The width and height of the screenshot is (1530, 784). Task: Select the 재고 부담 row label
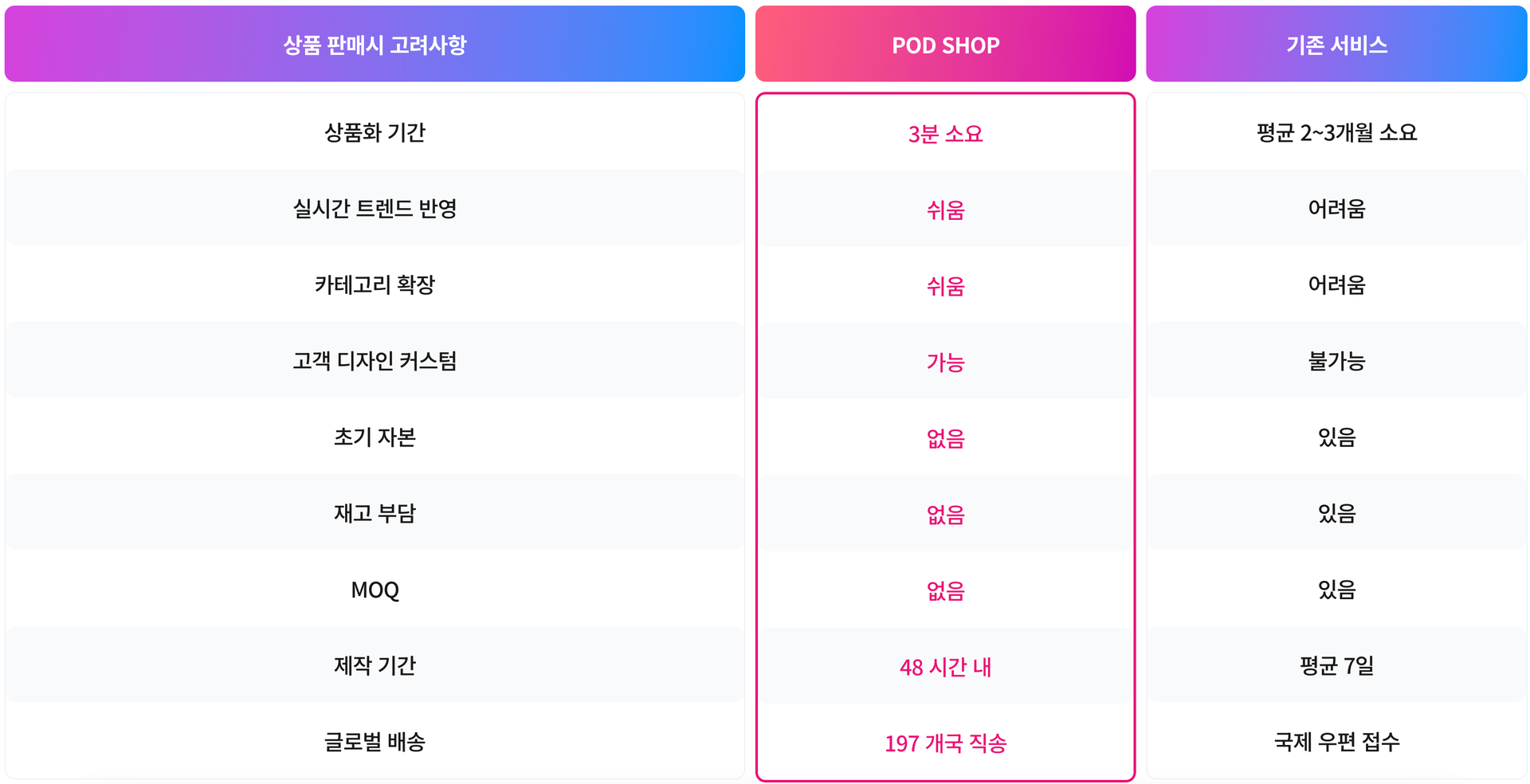[375, 512]
